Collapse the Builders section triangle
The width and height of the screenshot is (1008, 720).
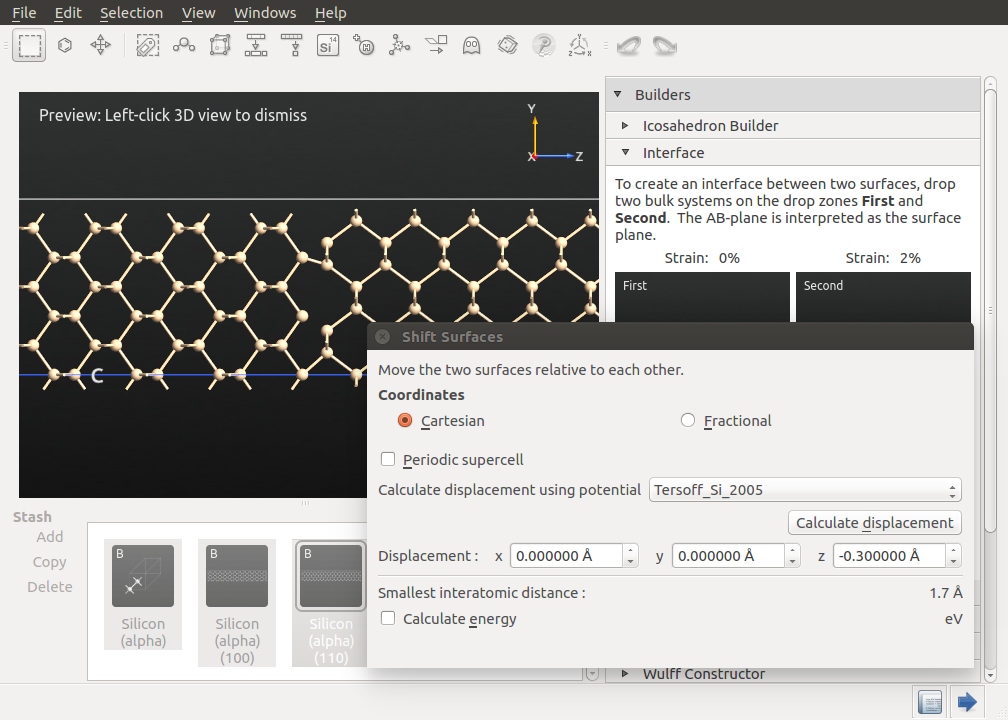coord(618,94)
